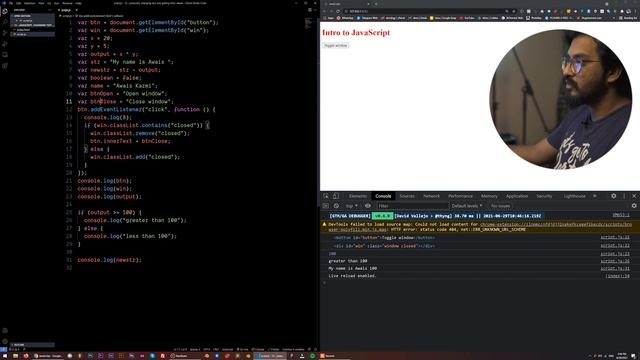Image resolution: width=640 pixels, height=360 pixels.
Task: Open source link beside Live reload enabled
Action: tap(618, 276)
